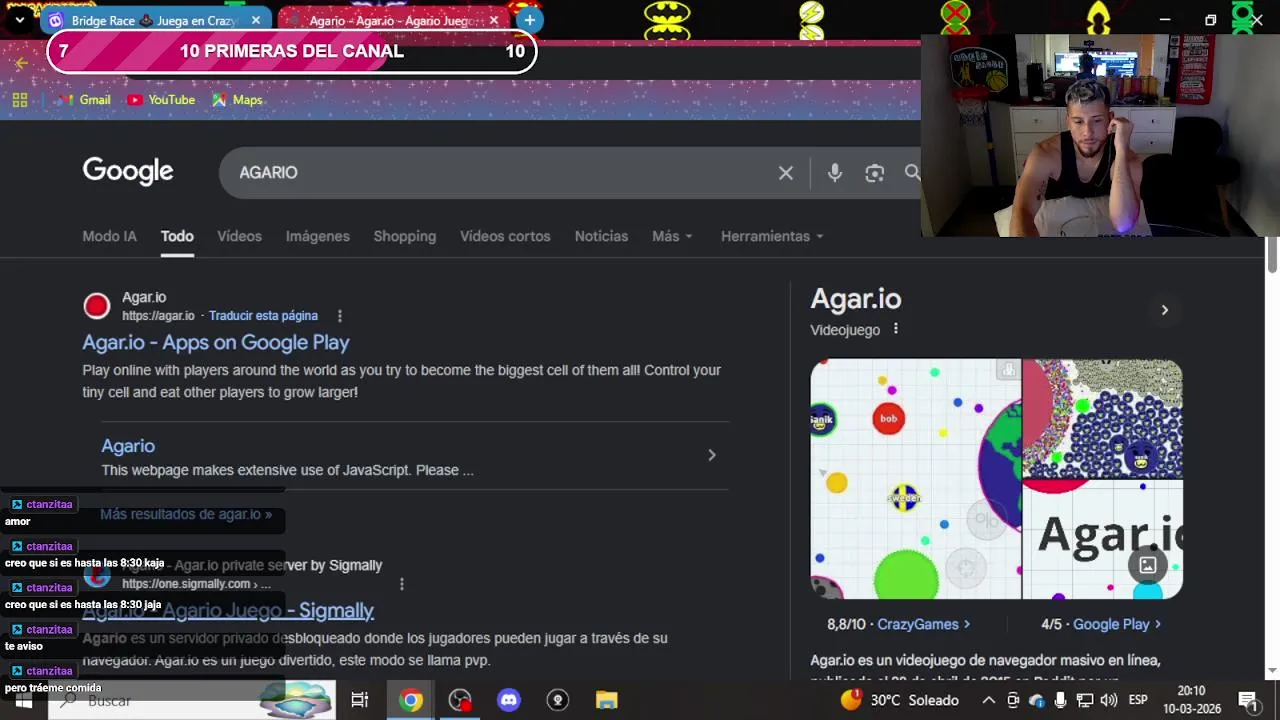Open the apps grid in bookmarks bar
The height and width of the screenshot is (720, 1280).
pyautogui.click(x=20, y=100)
